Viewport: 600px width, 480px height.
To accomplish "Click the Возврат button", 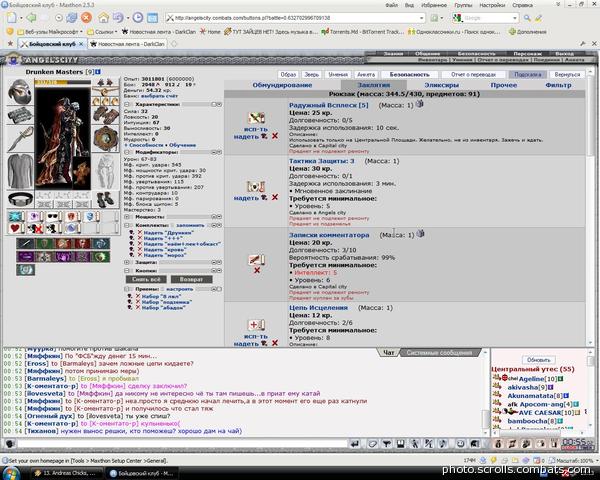I will pos(191,279).
